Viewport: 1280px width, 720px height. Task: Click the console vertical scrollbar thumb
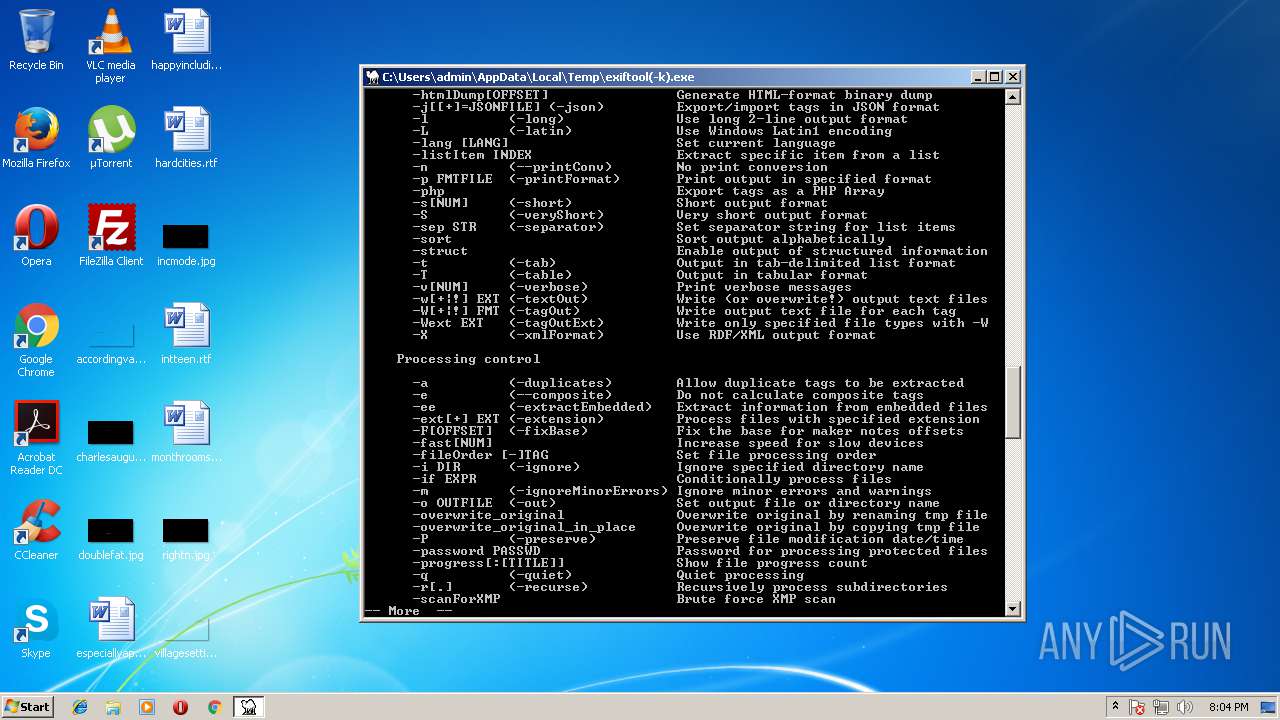(1012, 401)
